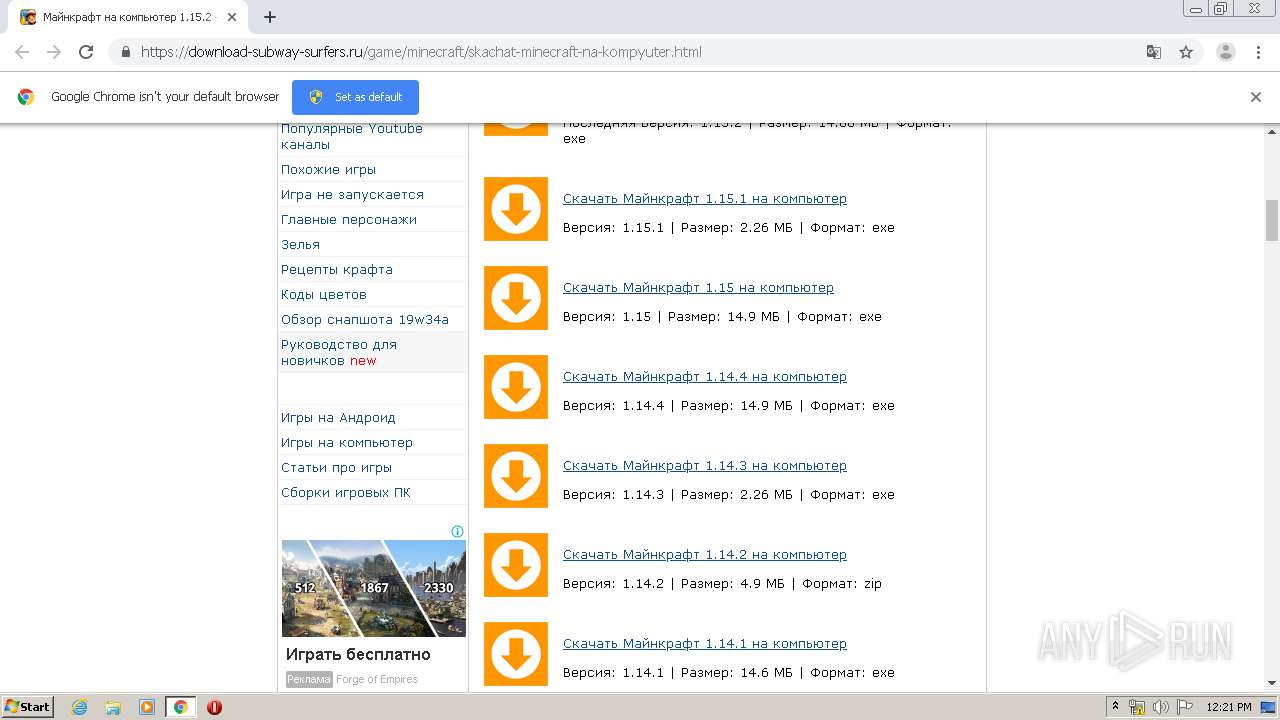Open the network tray icon
Screen dimensions: 1280x720
(x=1137, y=707)
